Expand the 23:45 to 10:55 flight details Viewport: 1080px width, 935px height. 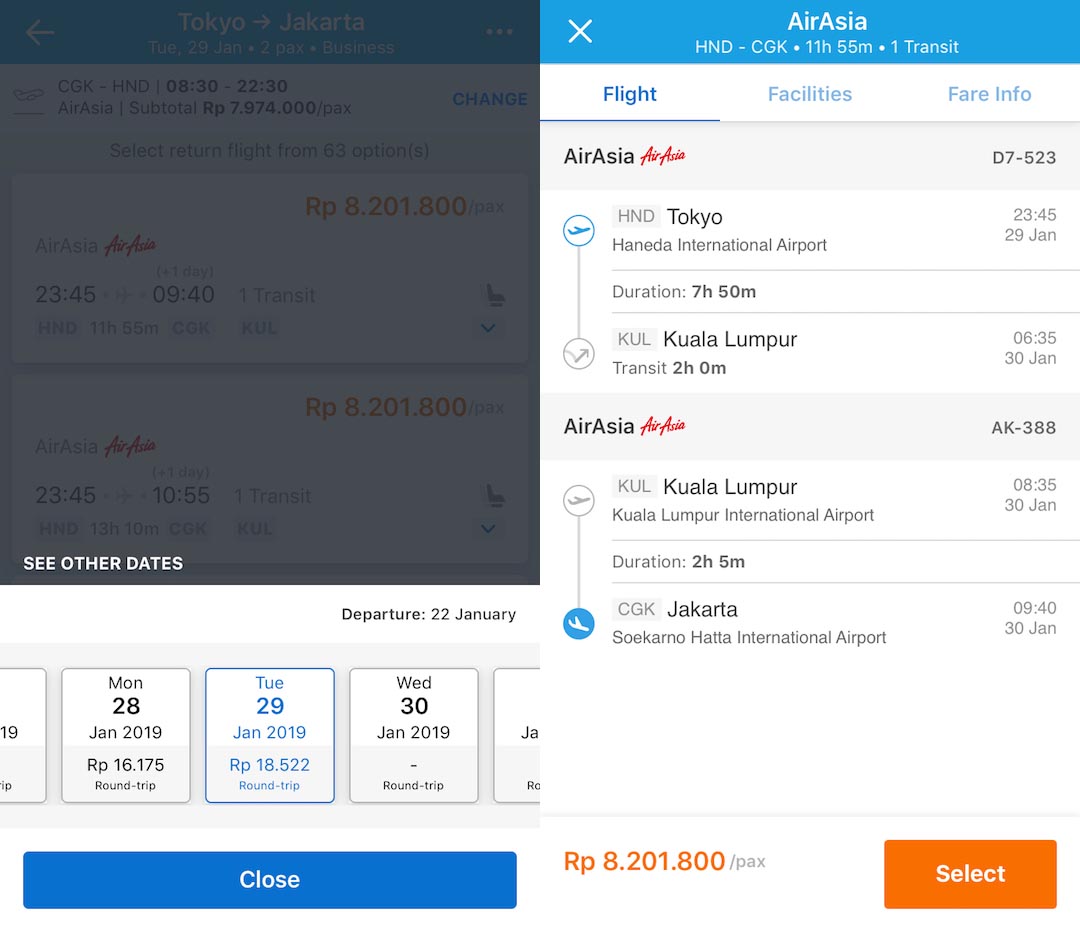489,529
